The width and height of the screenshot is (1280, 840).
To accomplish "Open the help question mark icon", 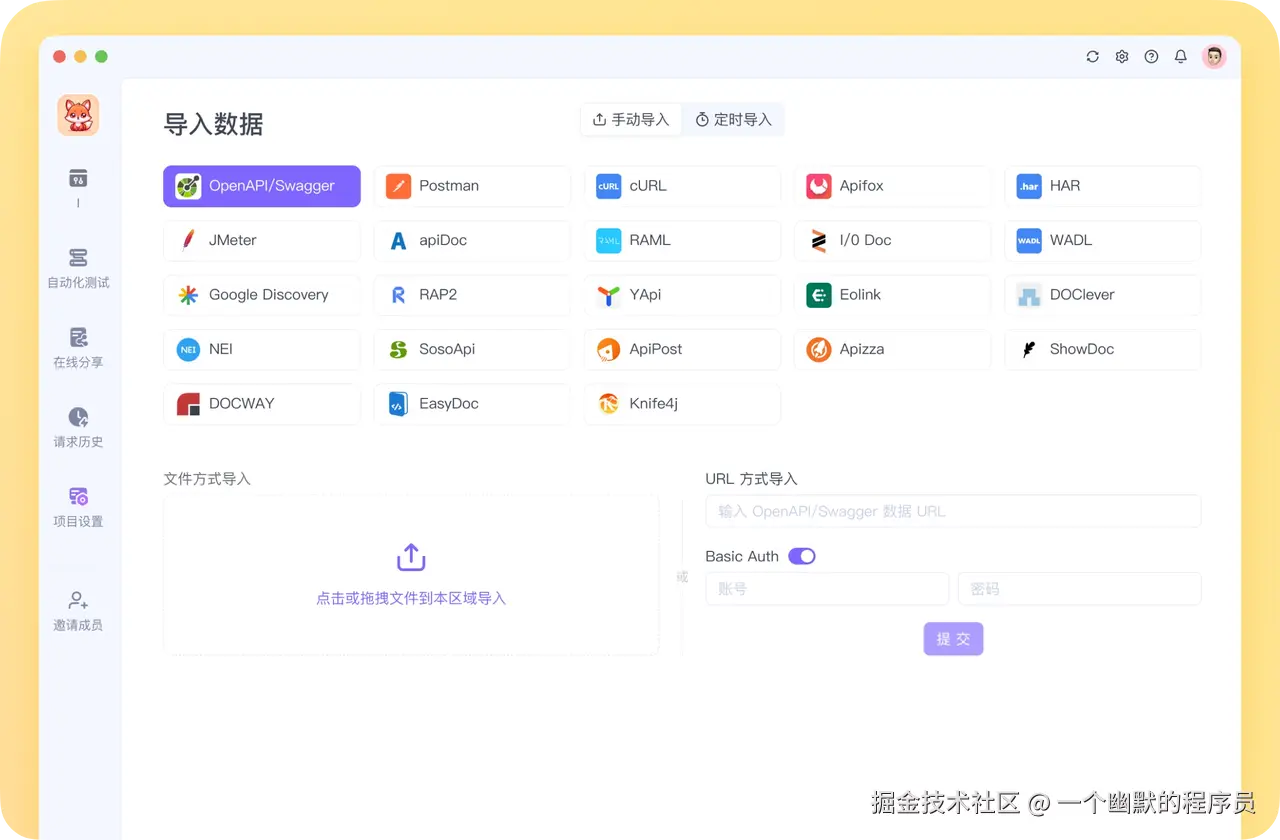I will point(1151,57).
